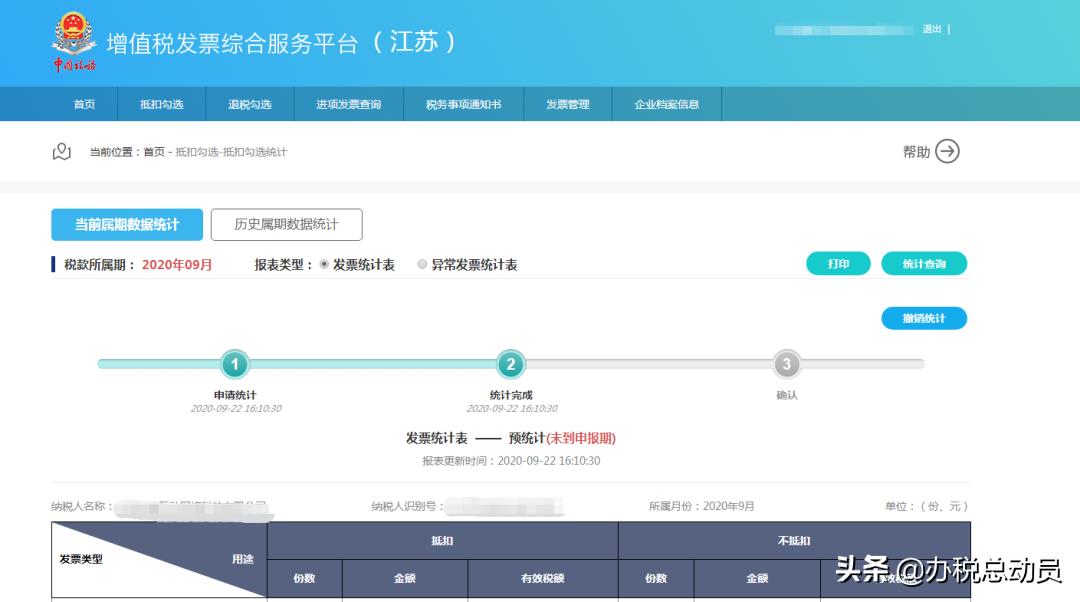The image size is (1080, 602).
Task: Open the 抵扣勾选 navigation menu item
Action: (164, 104)
